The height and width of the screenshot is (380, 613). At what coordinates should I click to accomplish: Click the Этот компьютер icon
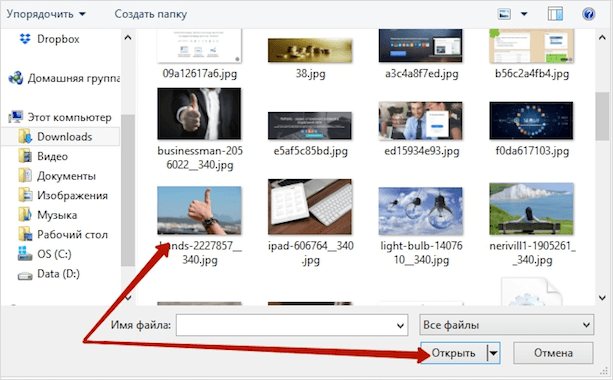pos(16,117)
